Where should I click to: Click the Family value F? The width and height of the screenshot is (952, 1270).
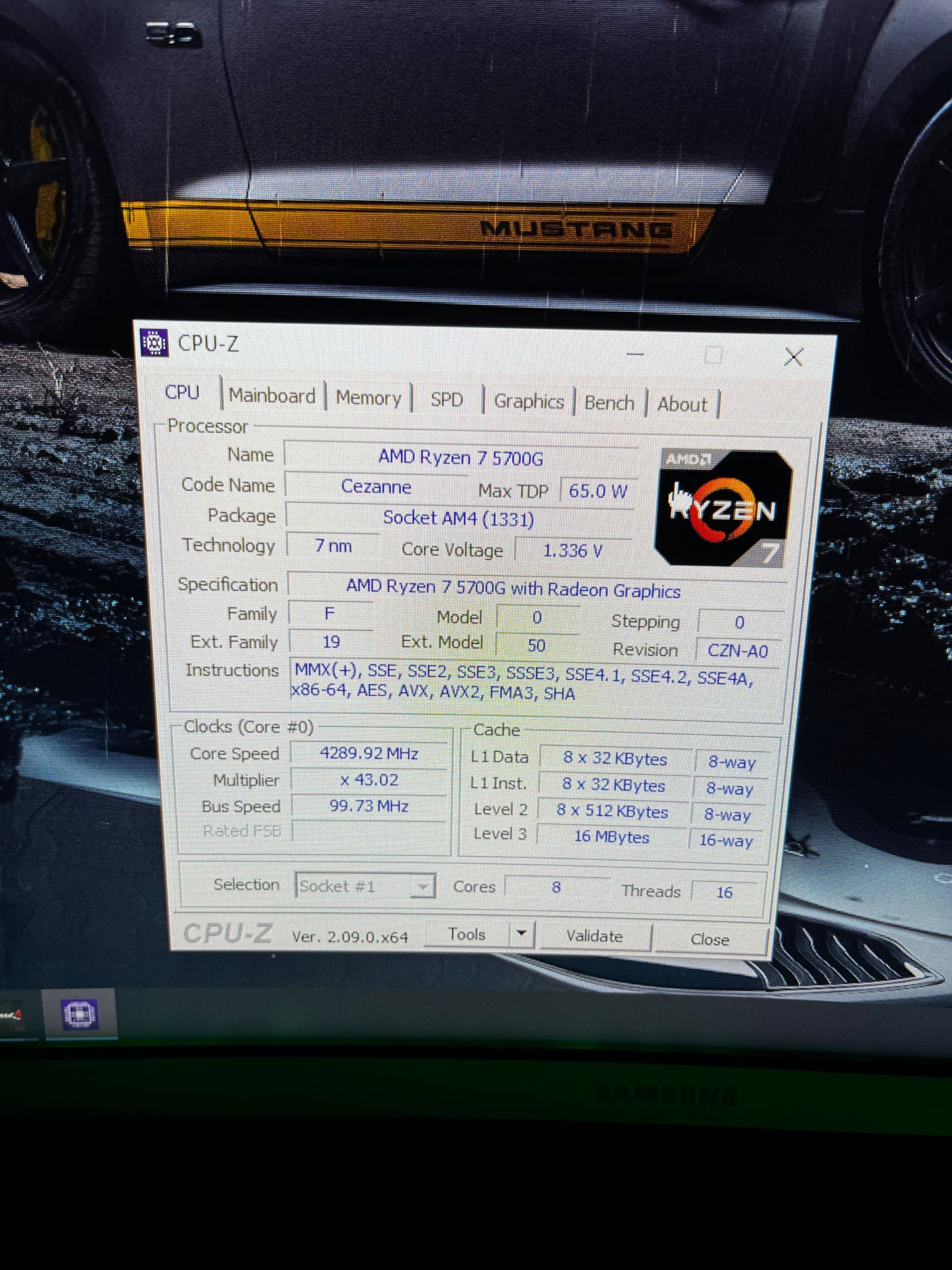(330, 614)
